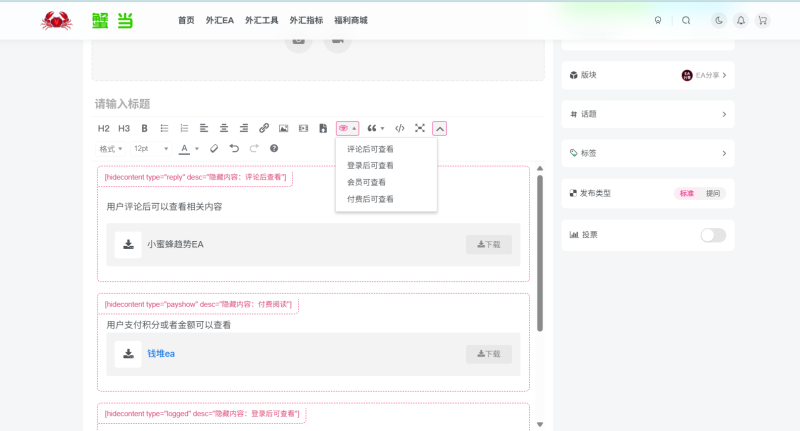The height and width of the screenshot is (431, 800).
Task: Click the hidecontent type="reply" shortcode tag
Action: [195, 178]
